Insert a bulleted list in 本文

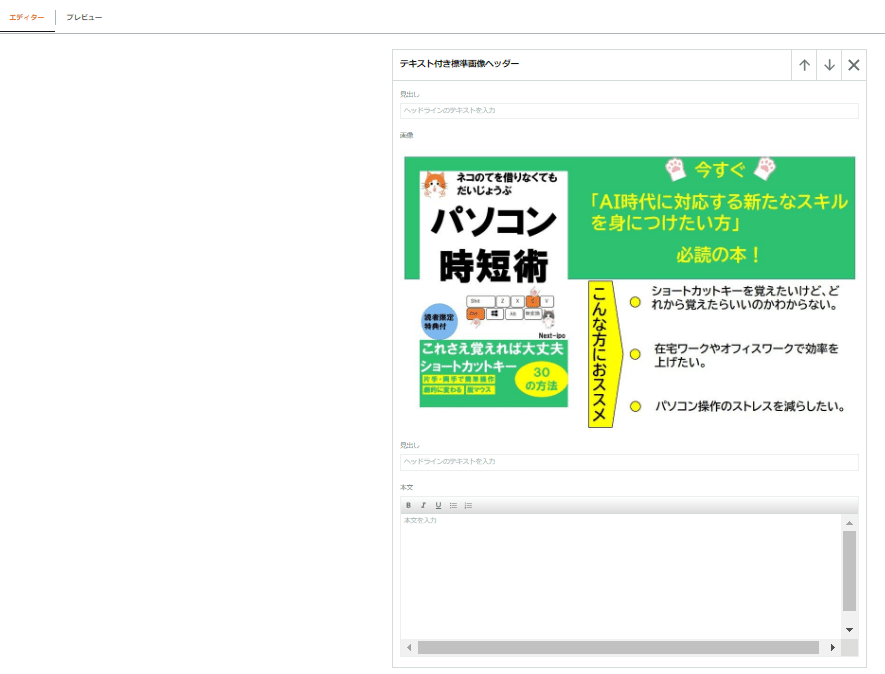[453, 505]
